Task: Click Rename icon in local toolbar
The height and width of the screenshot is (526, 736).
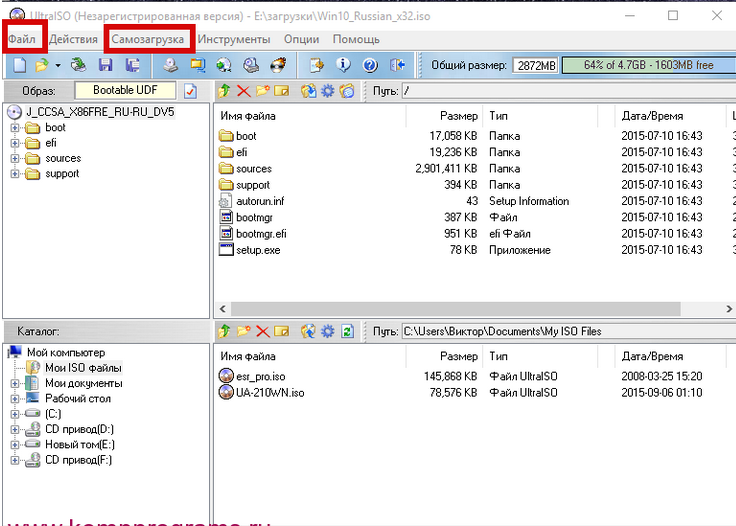Action: pos(282,331)
